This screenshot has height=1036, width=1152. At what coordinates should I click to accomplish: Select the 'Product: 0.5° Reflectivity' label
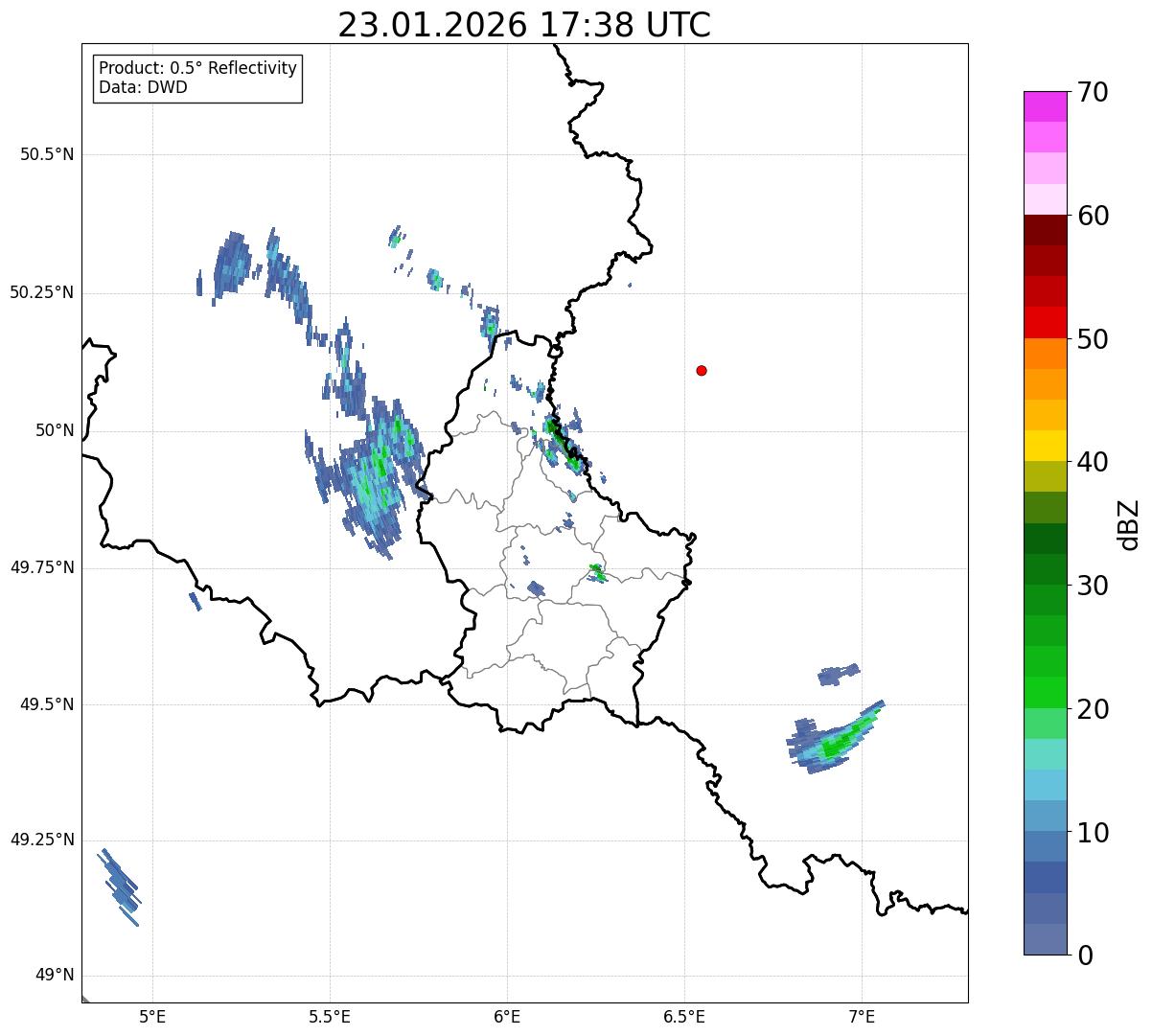(x=197, y=69)
